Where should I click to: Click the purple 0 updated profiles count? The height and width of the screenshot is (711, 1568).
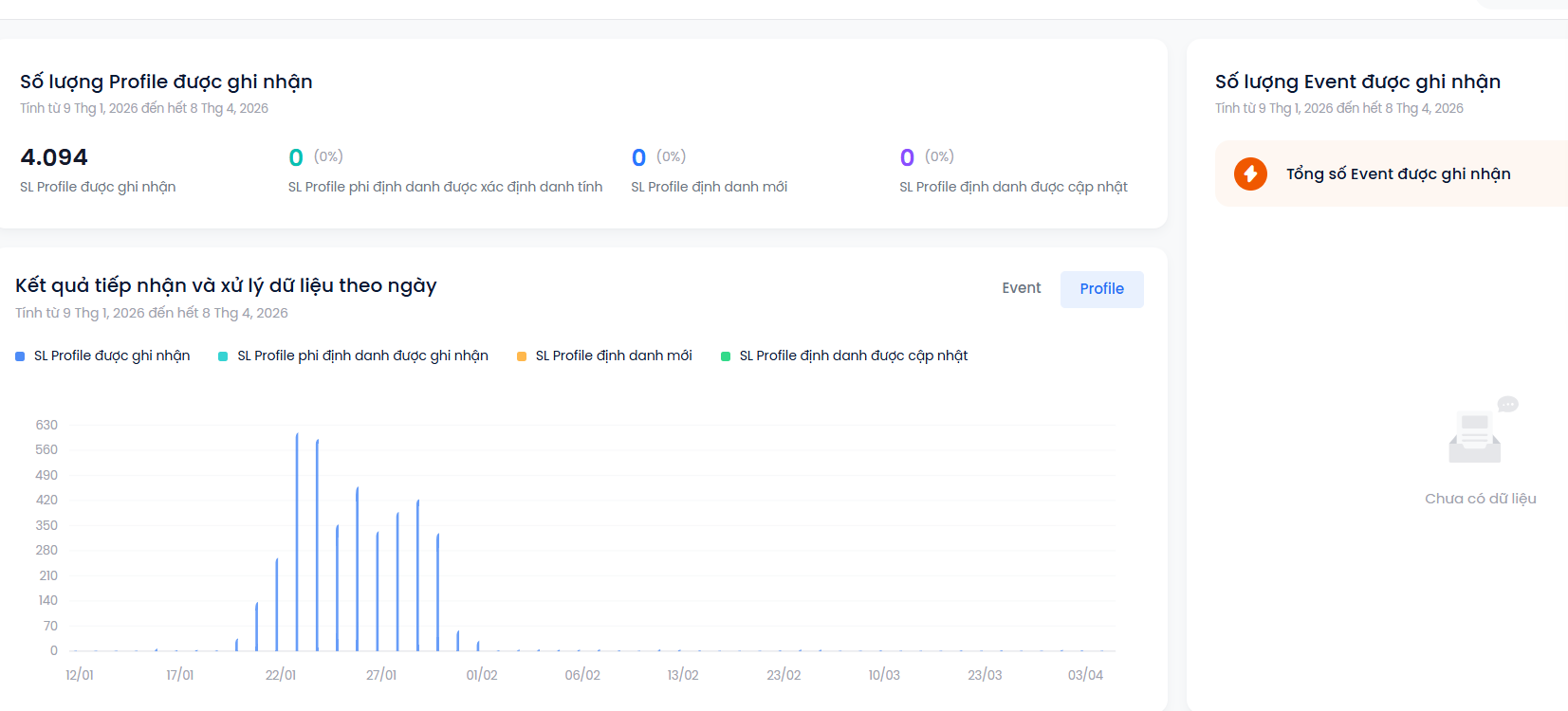pyautogui.click(x=907, y=158)
